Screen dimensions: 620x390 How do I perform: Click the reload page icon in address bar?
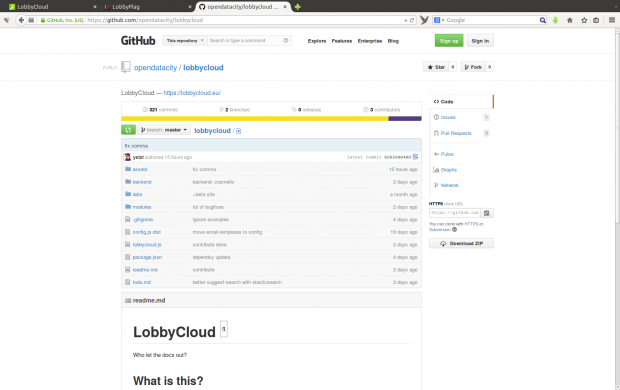[x=412, y=20]
